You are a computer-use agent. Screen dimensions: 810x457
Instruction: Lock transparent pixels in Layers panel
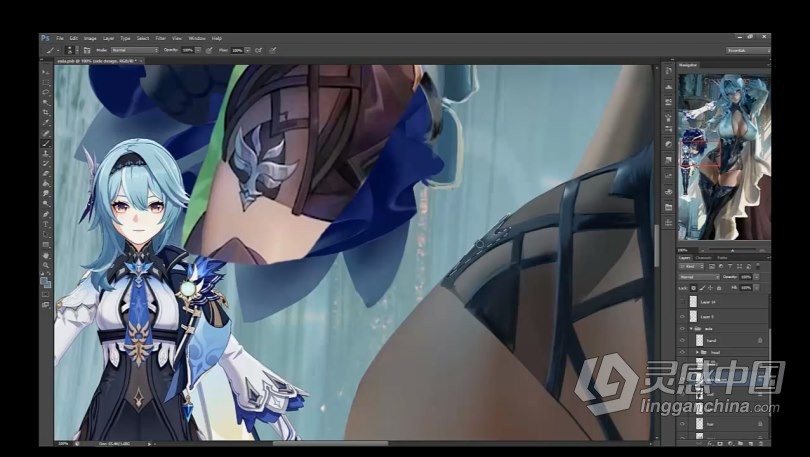694,288
